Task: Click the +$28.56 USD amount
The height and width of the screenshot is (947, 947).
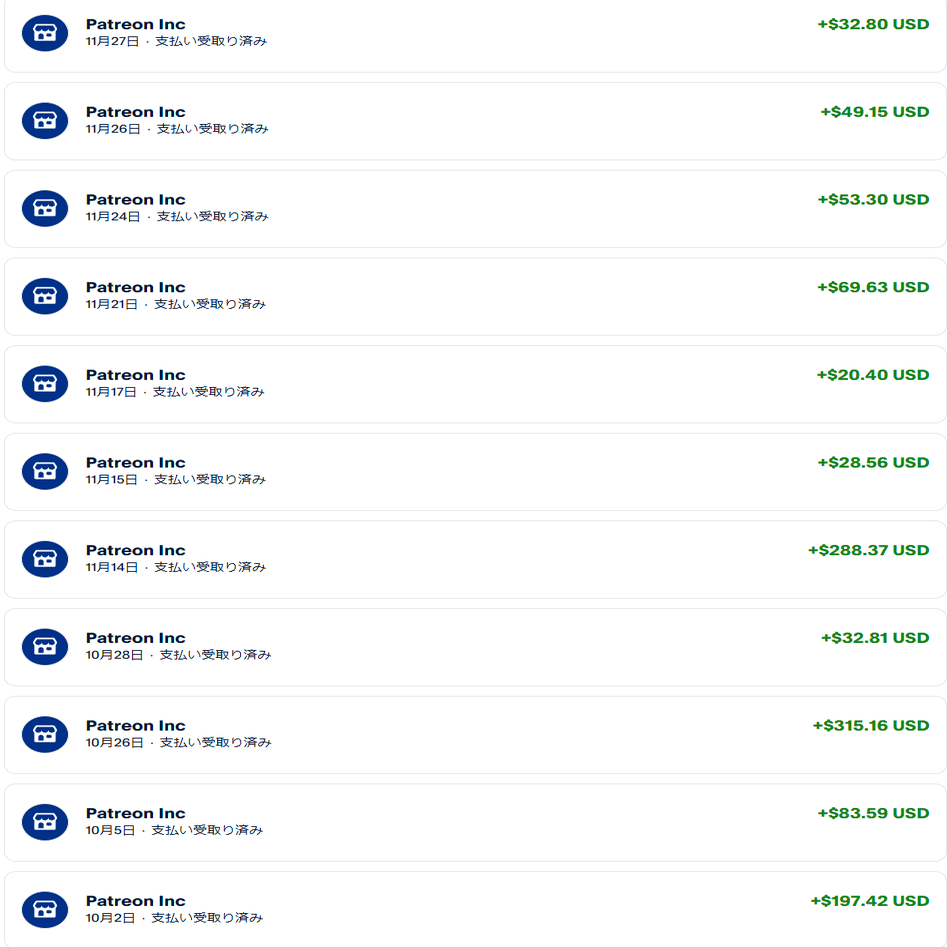Action: point(873,462)
